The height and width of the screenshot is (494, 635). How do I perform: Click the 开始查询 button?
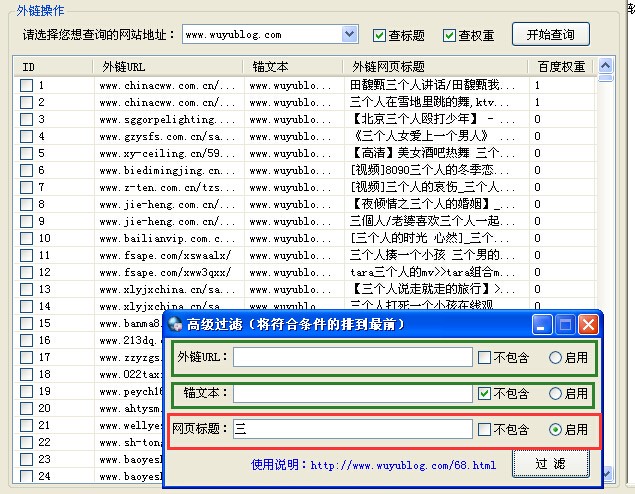click(550, 34)
